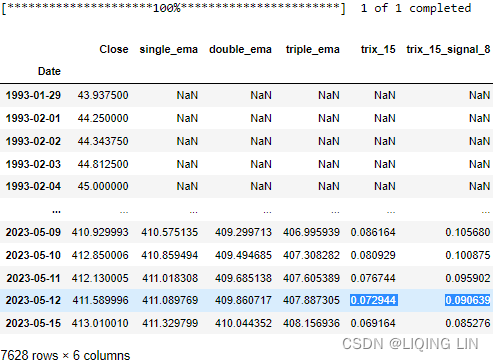The width and height of the screenshot is (493, 361).
Task: Click the trix_15 column header
Action: pyautogui.click(x=378, y=49)
